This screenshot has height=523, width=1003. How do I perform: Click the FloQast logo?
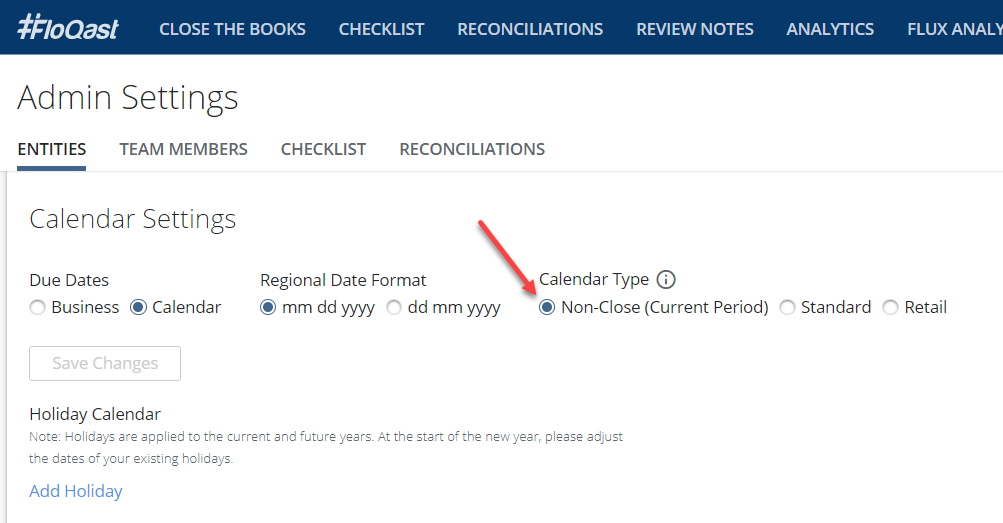(x=68, y=27)
